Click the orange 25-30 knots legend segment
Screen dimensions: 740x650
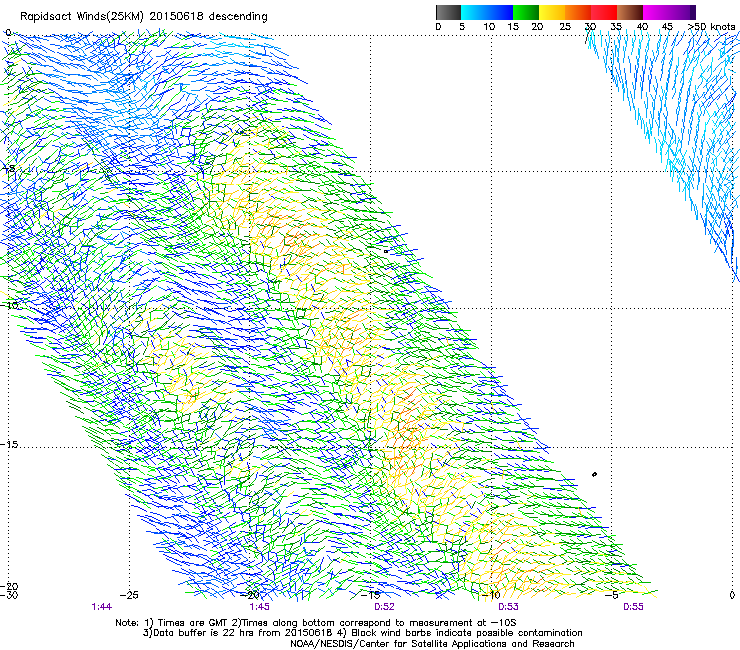coord(578,12)
